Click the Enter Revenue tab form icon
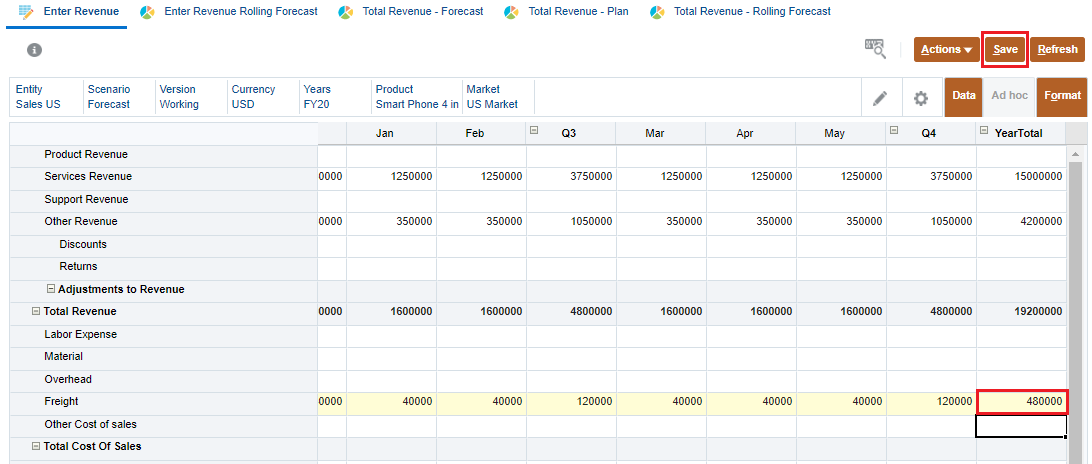 [26, 12]
